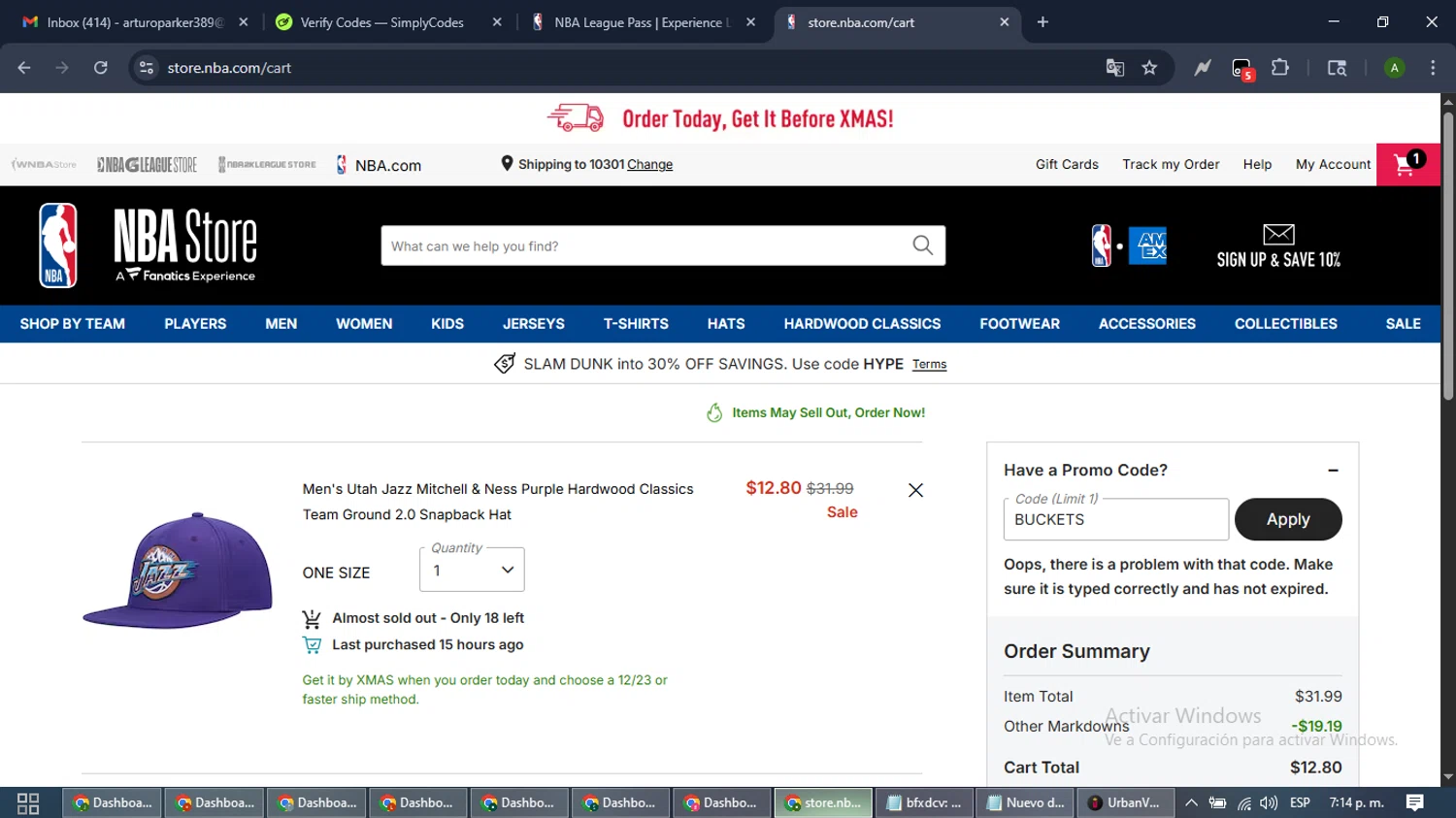This screenshot has height=818, width=1456.
Task: Go to NBA.com link
Action: pyautogui.click(x=379, y=165)
